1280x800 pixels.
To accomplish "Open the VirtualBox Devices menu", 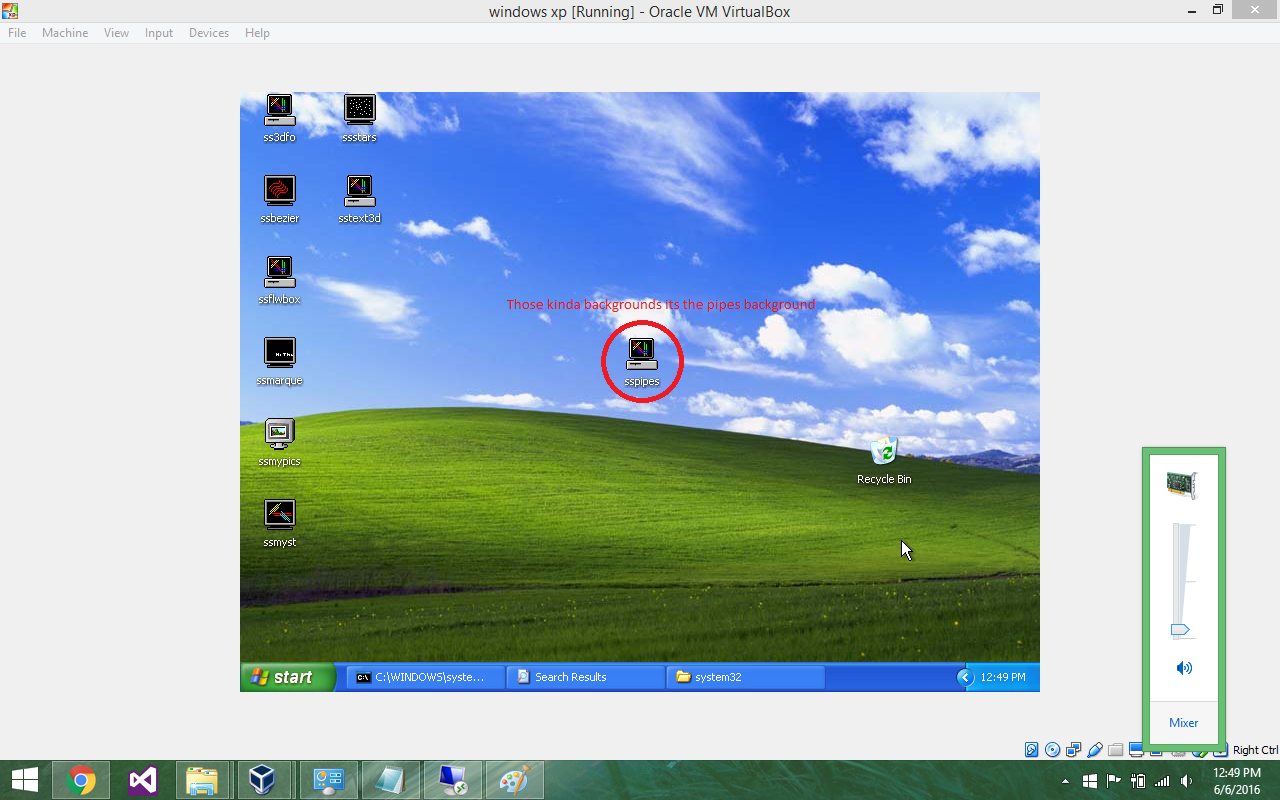I will [x=209, y=33].
